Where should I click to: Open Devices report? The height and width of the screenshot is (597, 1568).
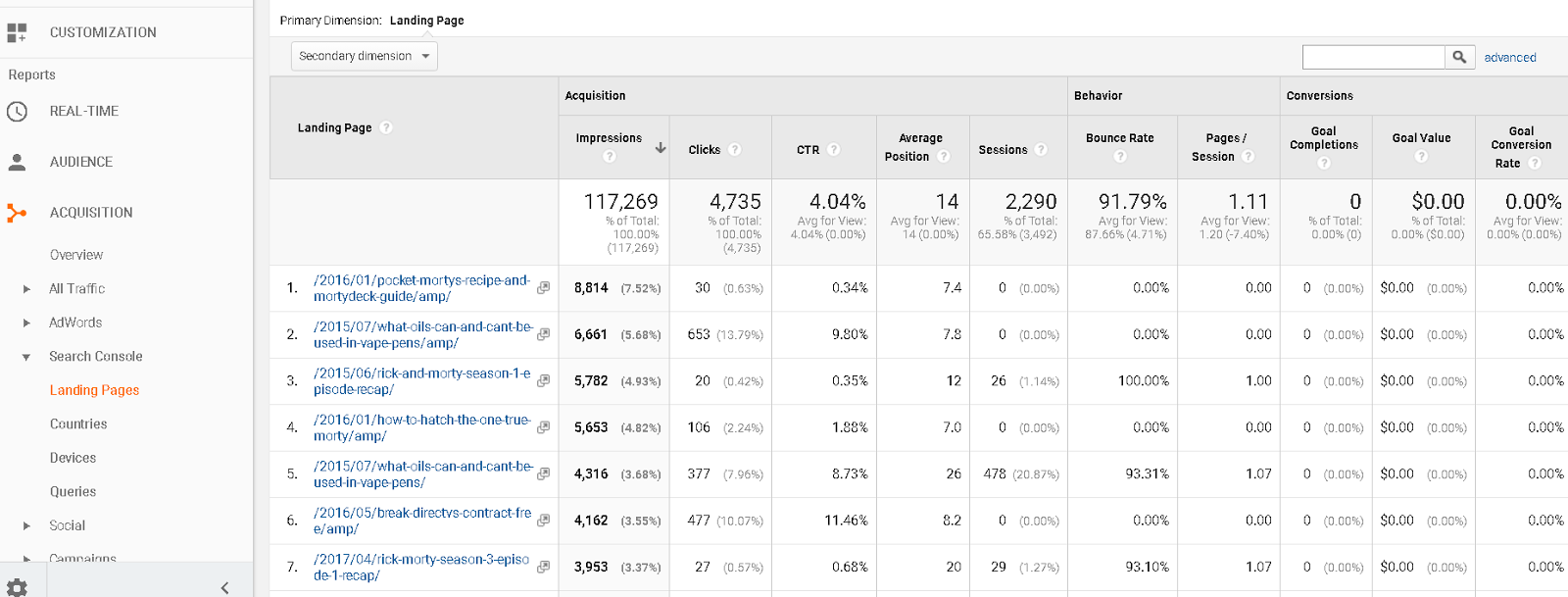[x=73, y=458]
